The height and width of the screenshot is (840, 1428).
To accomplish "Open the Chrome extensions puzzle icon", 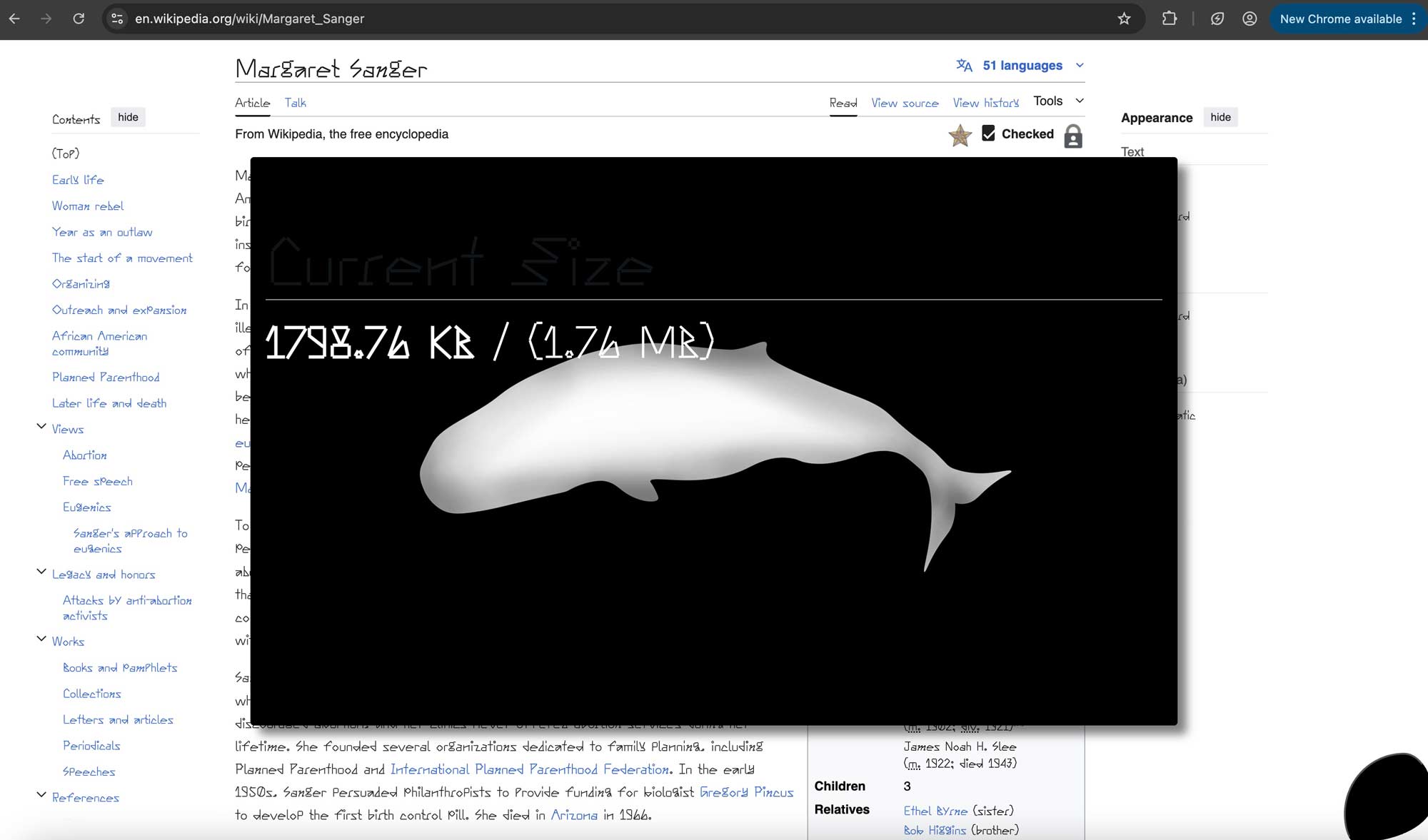I will tap(1170, 19).
